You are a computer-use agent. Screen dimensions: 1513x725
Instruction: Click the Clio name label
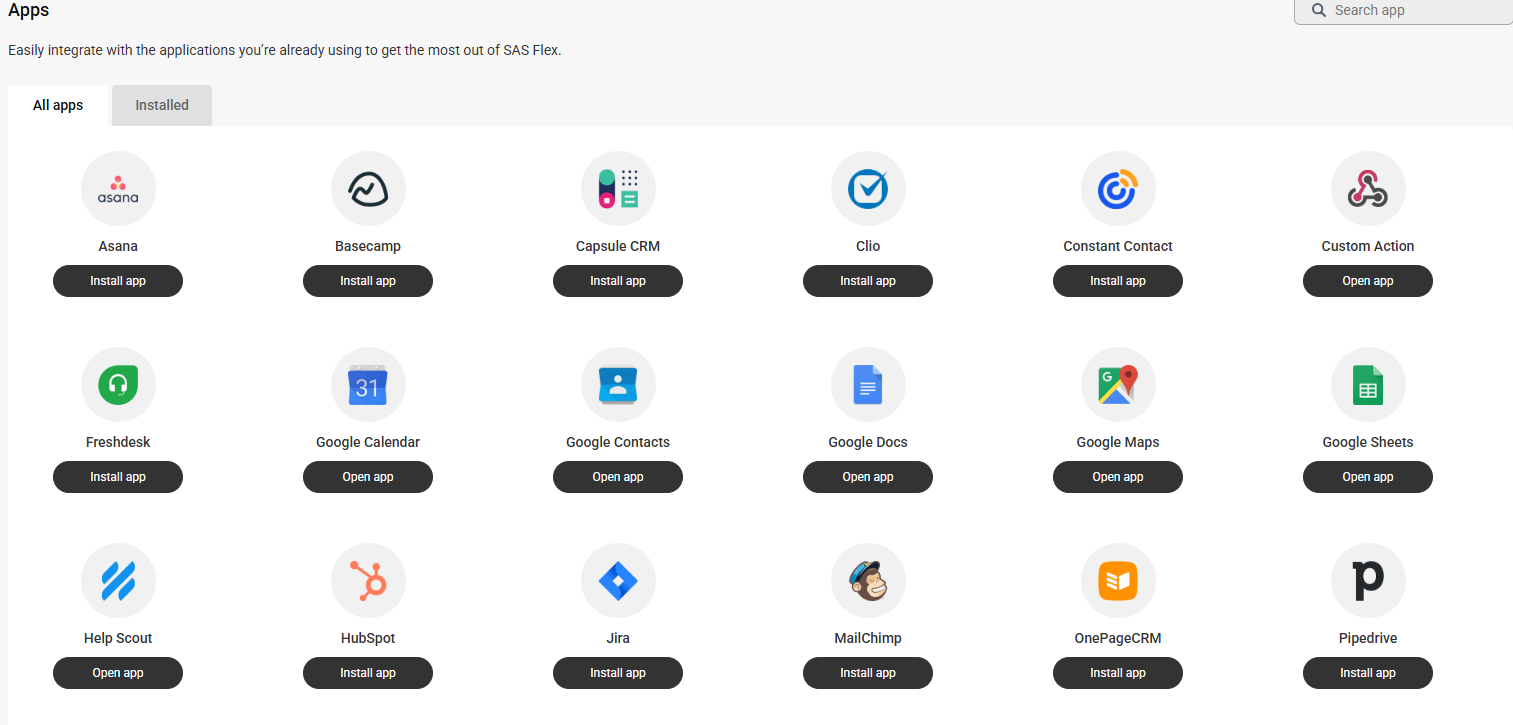point(868,246)
